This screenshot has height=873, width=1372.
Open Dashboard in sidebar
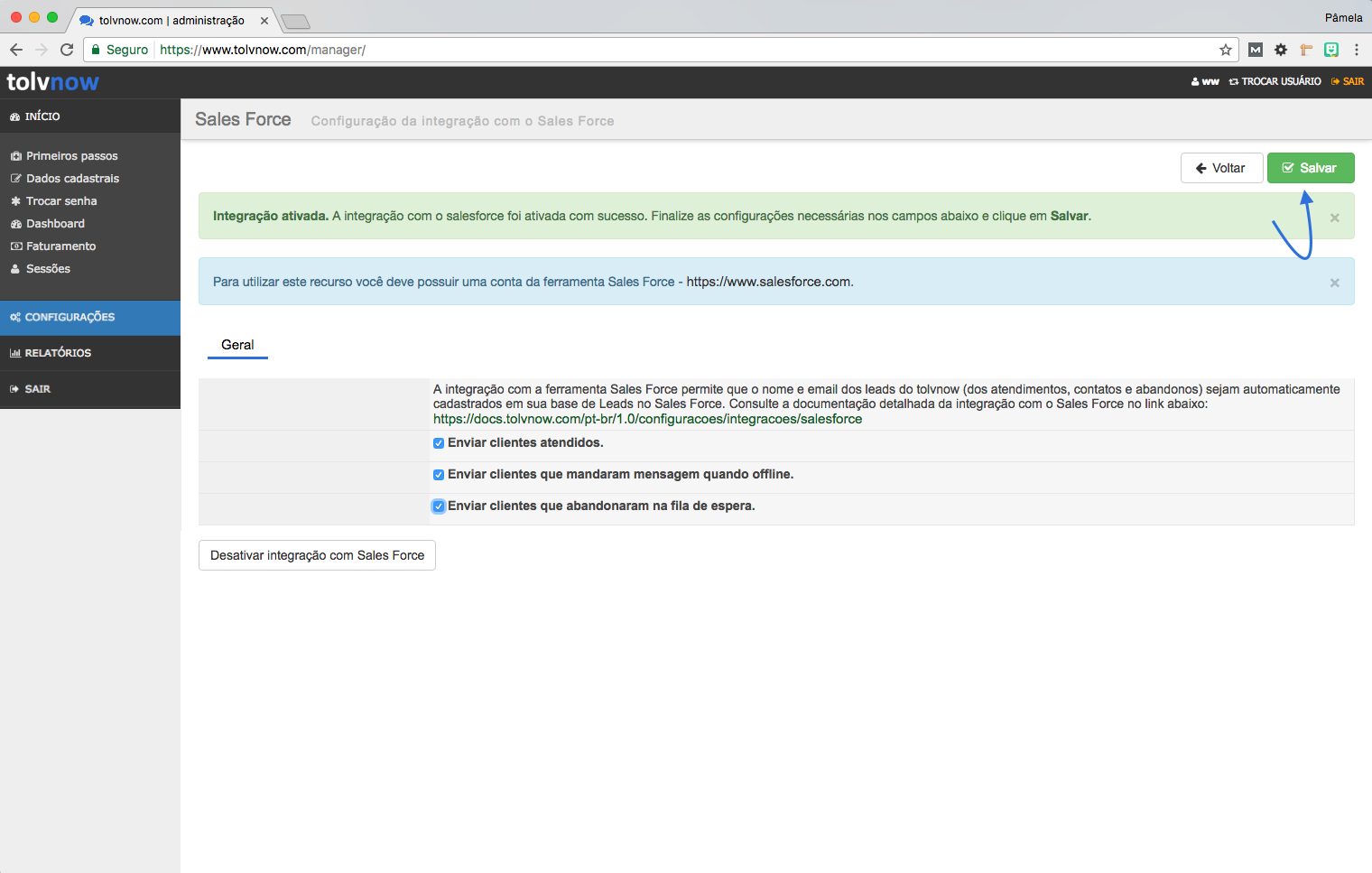tap(55, 224)
